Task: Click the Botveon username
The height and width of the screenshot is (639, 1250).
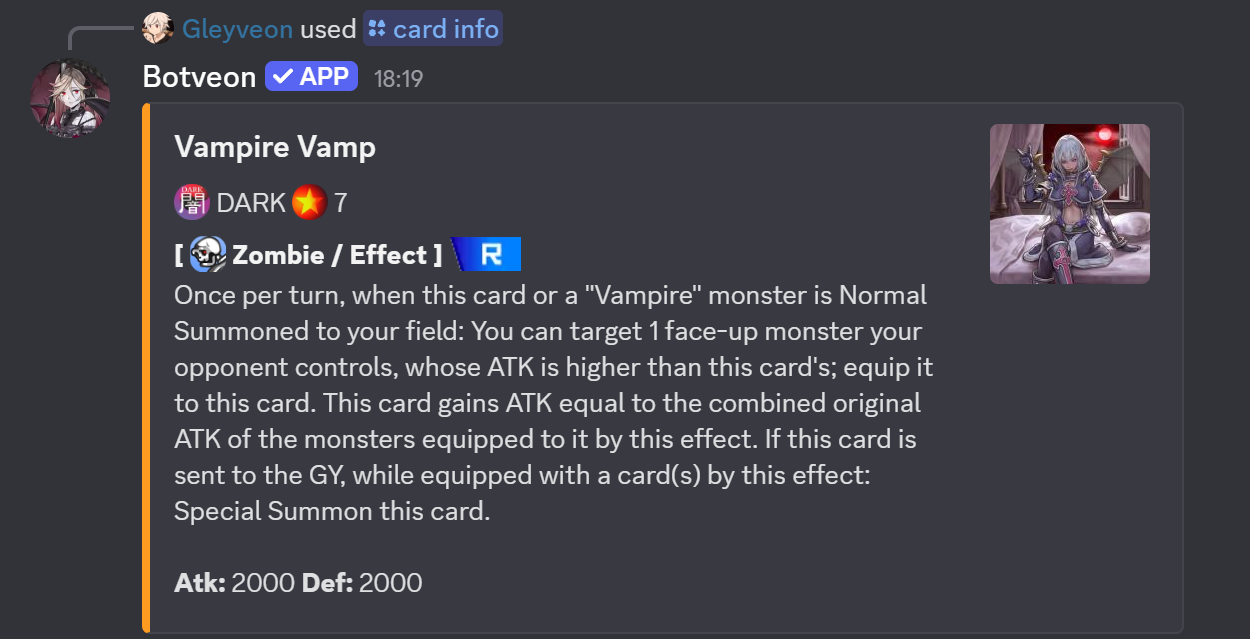Action: pyautogui.click(x=200, y=77)
